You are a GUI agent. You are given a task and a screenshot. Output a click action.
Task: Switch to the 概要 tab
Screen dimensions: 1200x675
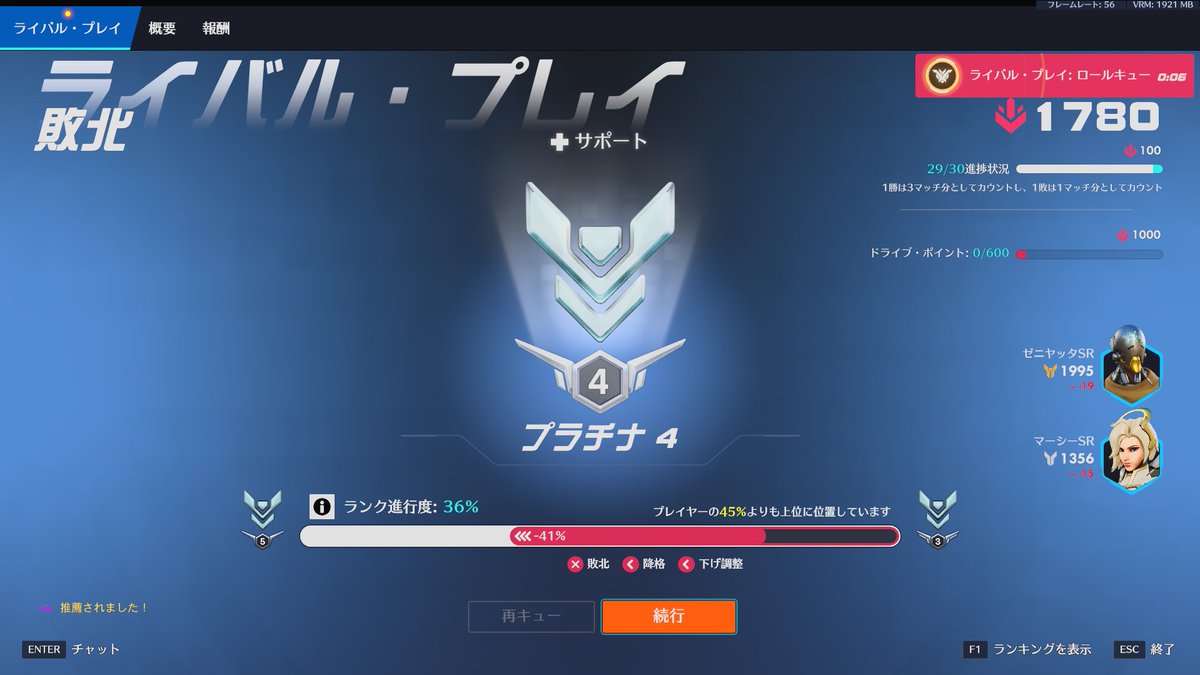[162, 28]
